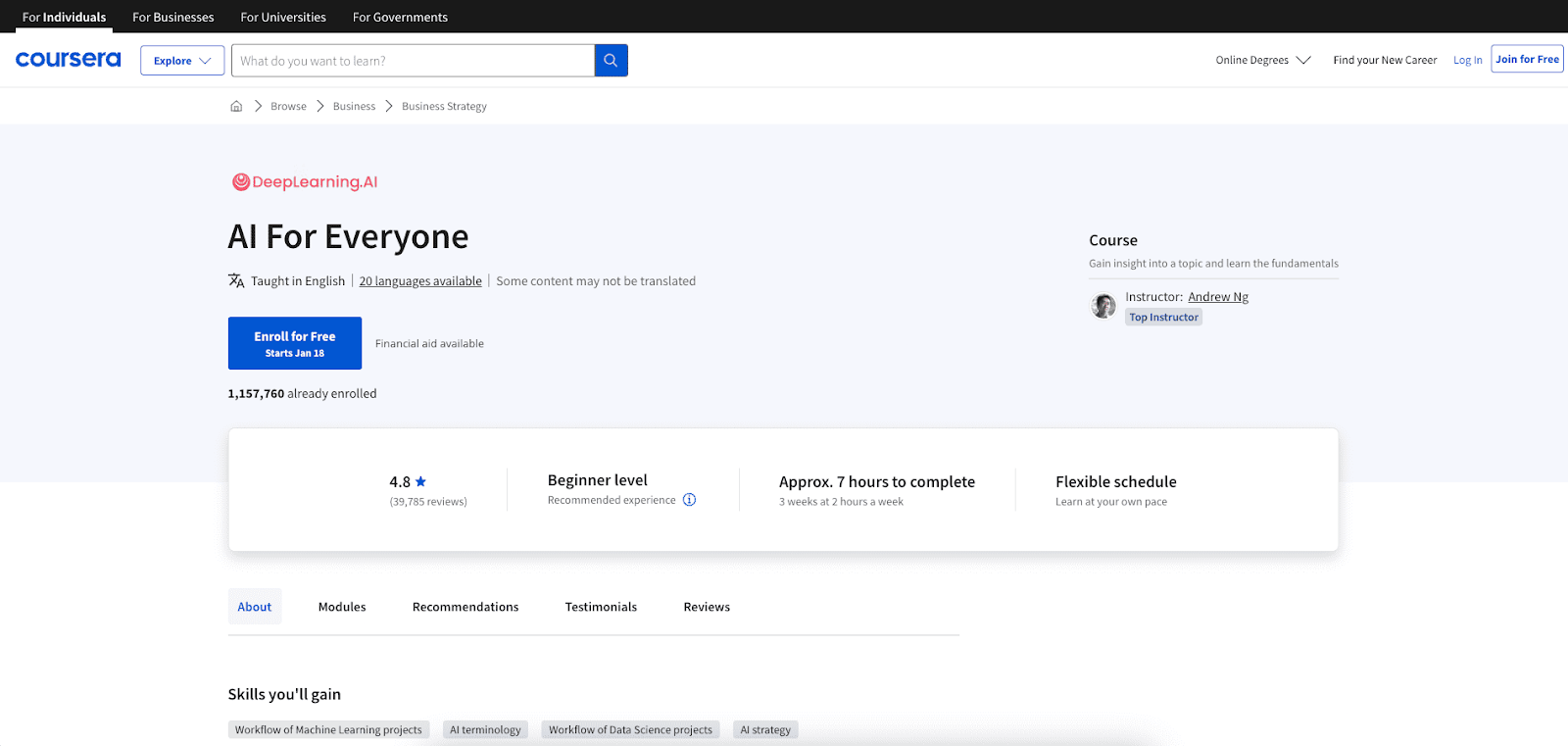Click '3 weeks at 2 hours a week' text
This screenshot has height=746, width=1568.
pyautogui.click(x=841, y=502)
